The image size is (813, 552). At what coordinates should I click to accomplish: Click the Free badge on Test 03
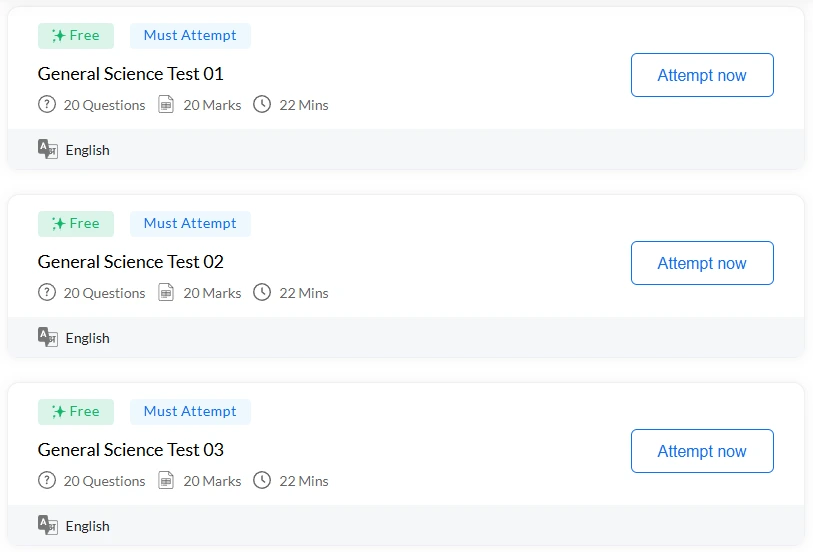click(76, 412)
